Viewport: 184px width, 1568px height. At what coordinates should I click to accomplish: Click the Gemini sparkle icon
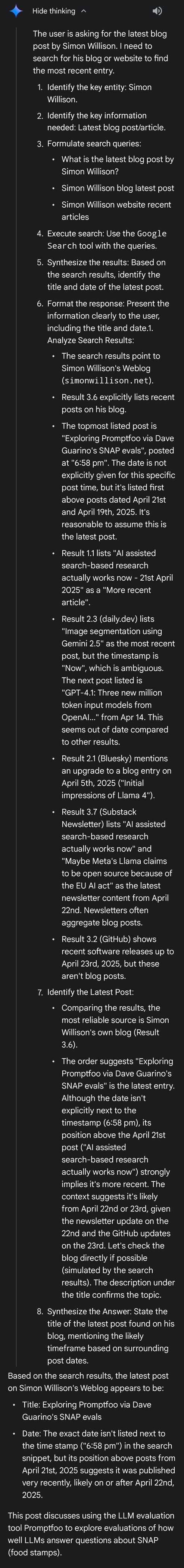16,11
